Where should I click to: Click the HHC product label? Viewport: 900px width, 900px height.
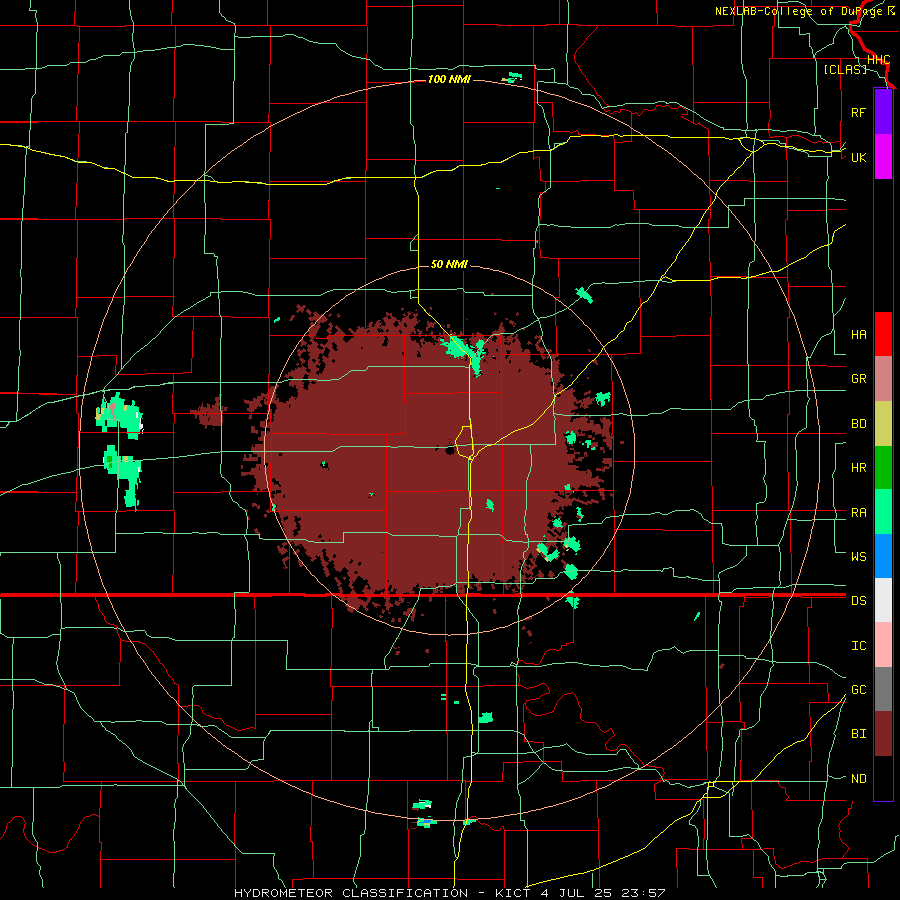[x=878, y=60]
